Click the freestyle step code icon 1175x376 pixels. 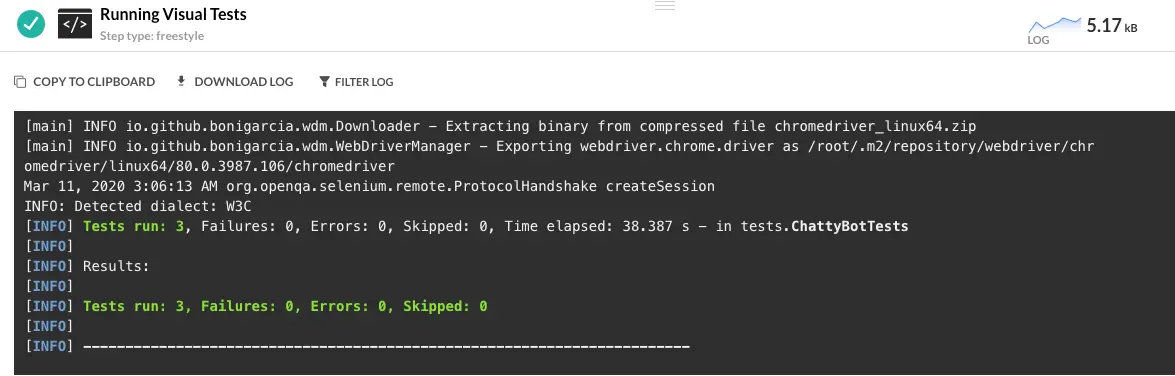(74, 24)
